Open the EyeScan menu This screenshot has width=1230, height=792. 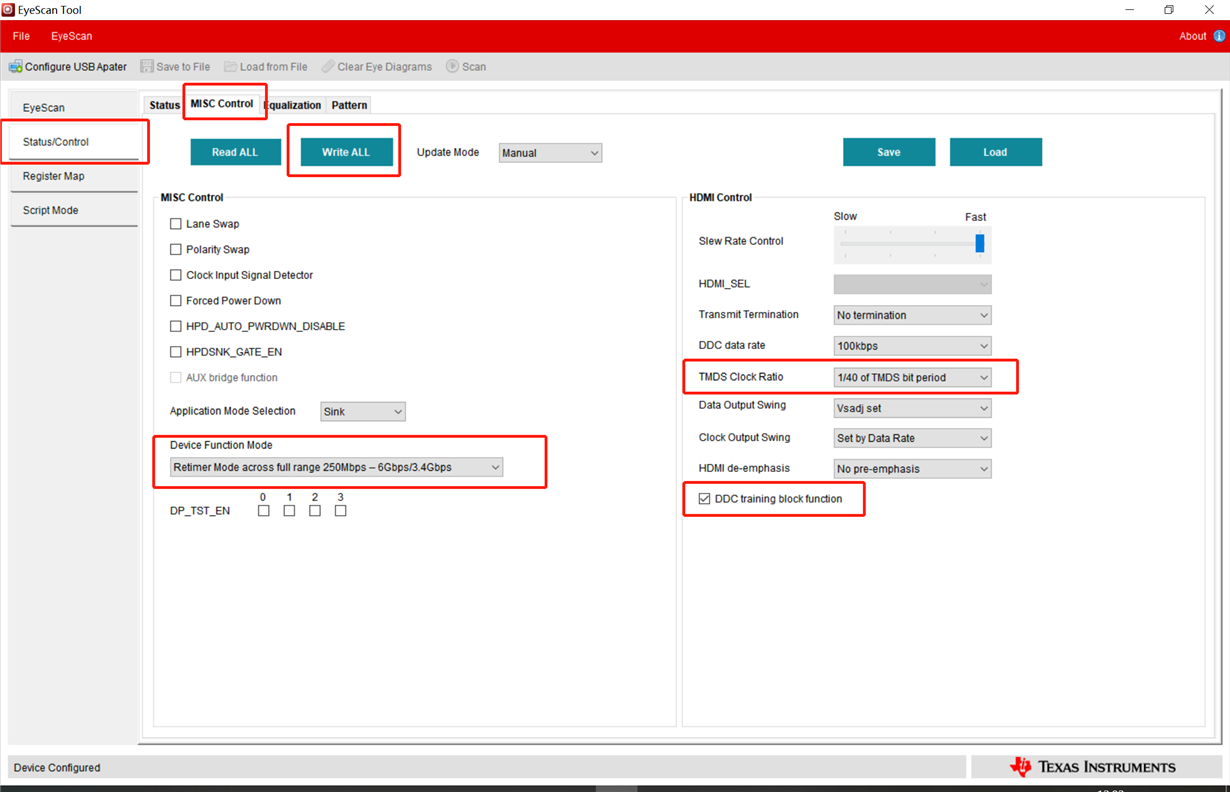click(x=72, y=36)
